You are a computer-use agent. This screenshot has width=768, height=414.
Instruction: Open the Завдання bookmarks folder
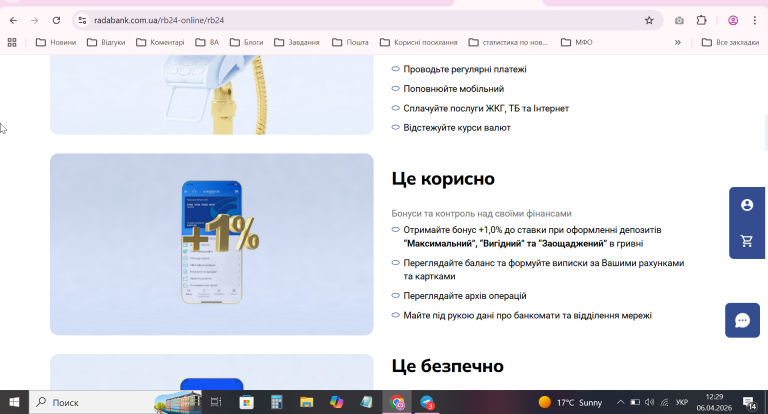[x=297, y=43]
